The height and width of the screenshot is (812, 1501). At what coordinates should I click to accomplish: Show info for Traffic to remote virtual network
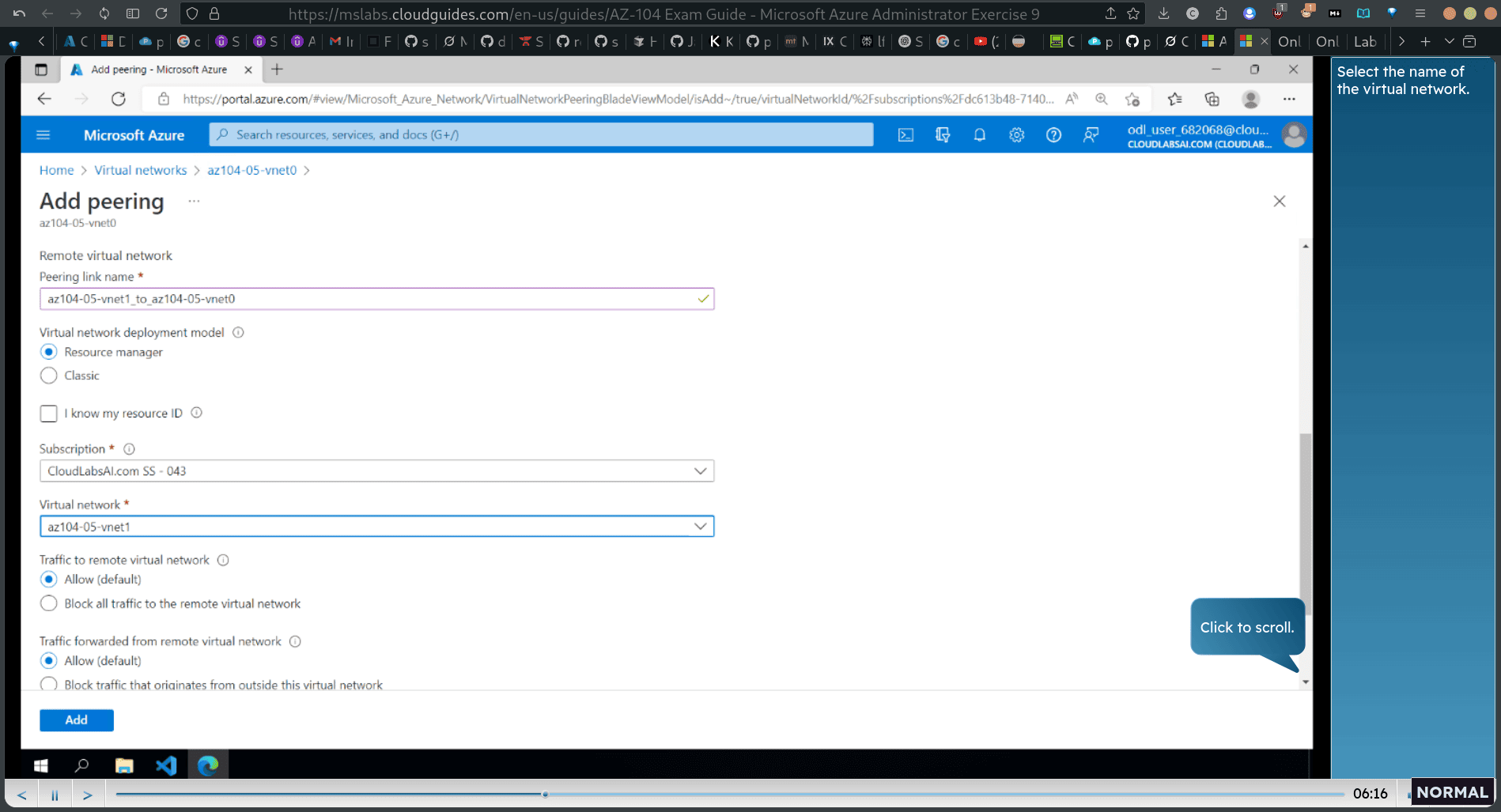click(223, 560)
